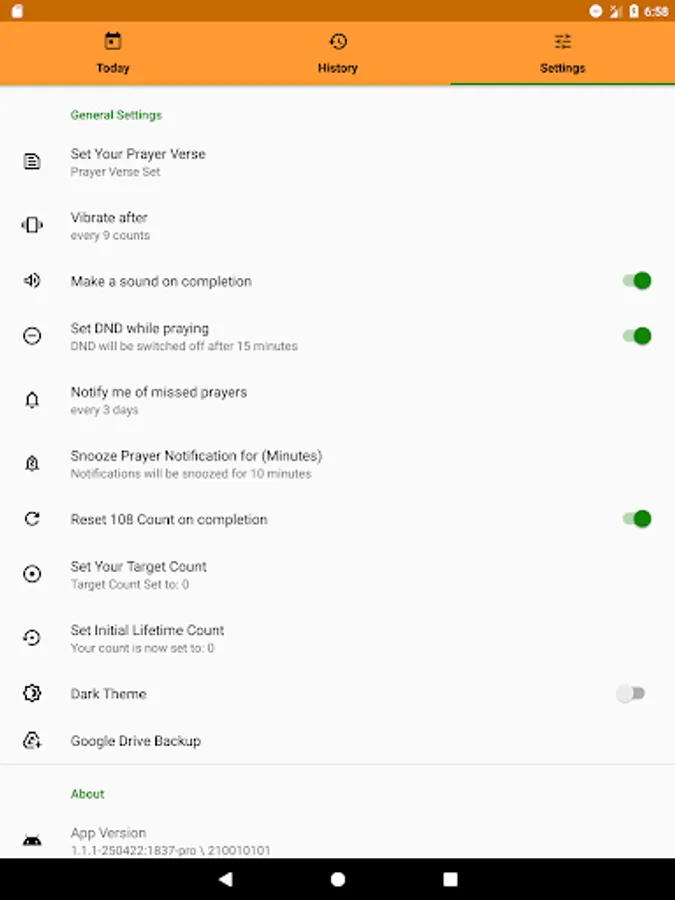This screenshot has width=675, height=900.
Task: Tap the Android home navigation button
Action: point(338,879)
